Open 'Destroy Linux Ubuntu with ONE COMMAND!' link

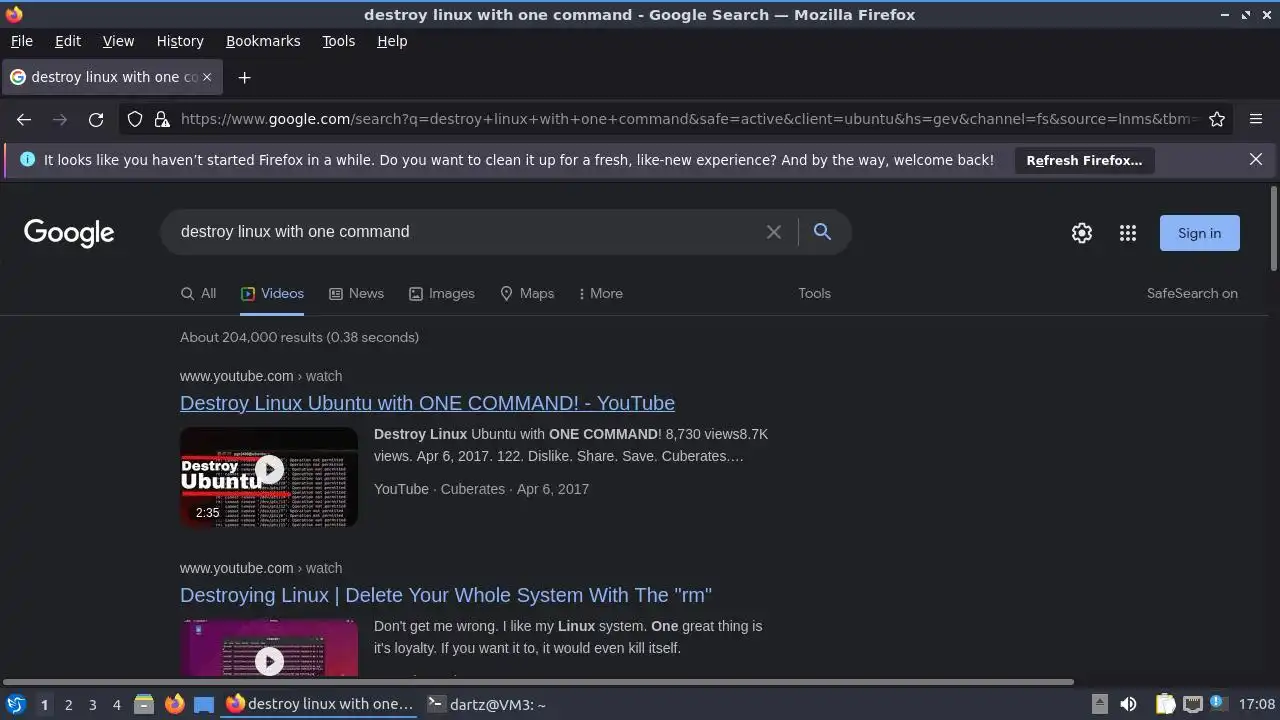pos(427,403)
